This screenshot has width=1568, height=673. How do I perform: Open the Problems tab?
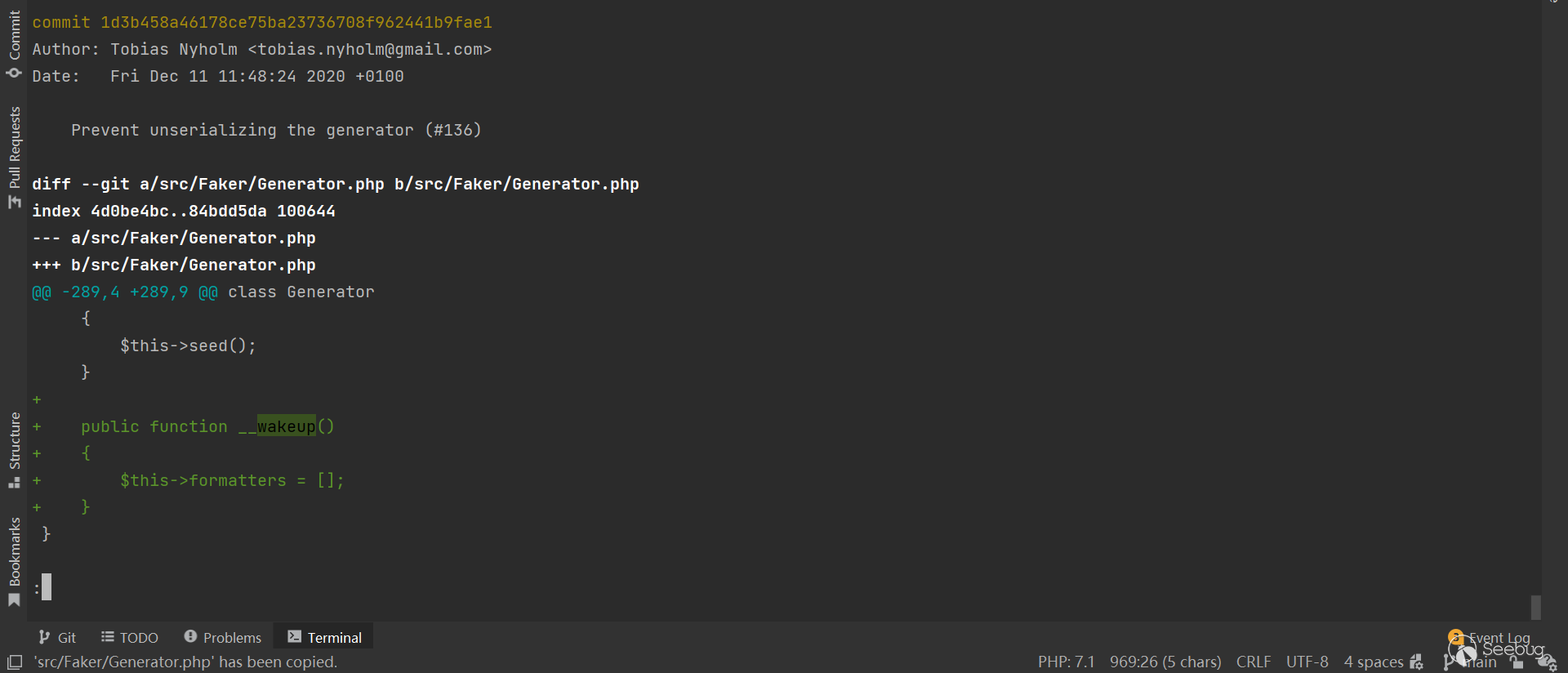click(223, 637)
